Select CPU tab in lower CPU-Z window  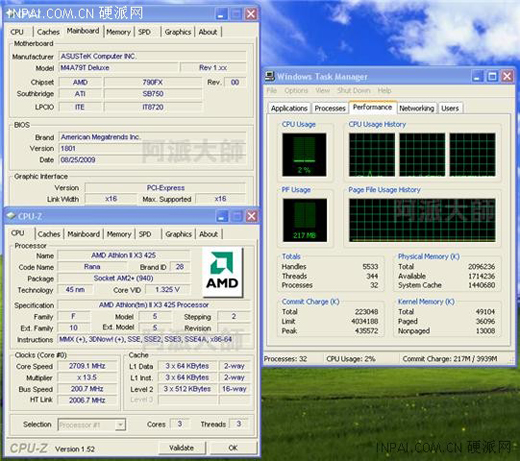pos(18,233)
